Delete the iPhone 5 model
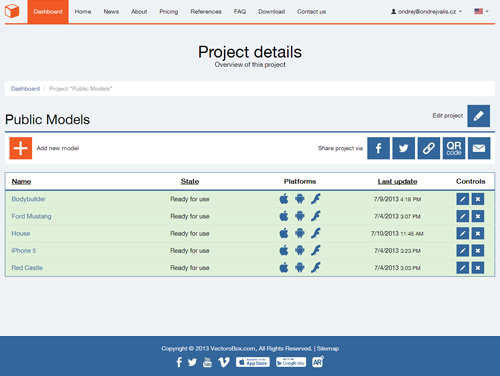The width and height of the screenshot is (500, 376). tap(478, 251)
